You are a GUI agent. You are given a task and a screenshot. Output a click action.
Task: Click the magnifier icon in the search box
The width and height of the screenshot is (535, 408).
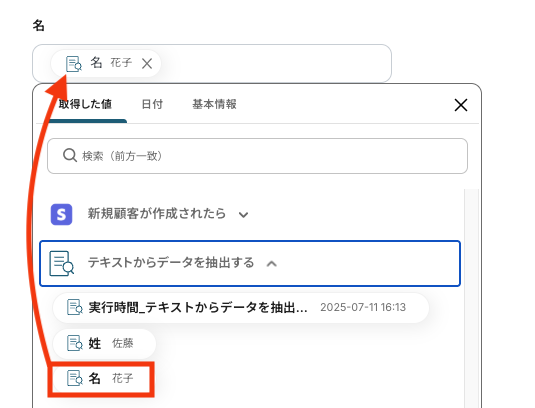pos(70,156)
